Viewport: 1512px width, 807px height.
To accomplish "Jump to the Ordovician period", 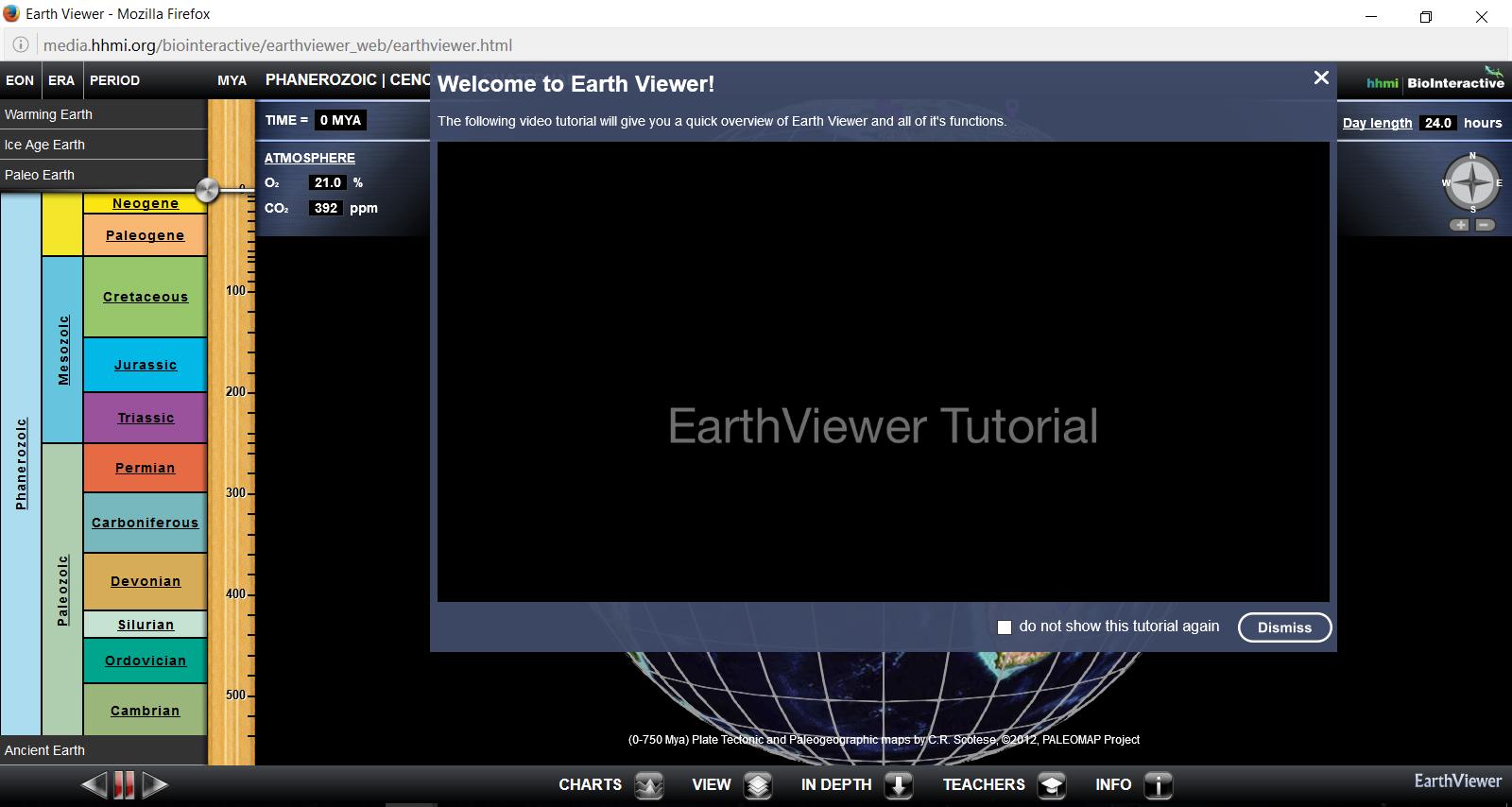I will point(146,661).
